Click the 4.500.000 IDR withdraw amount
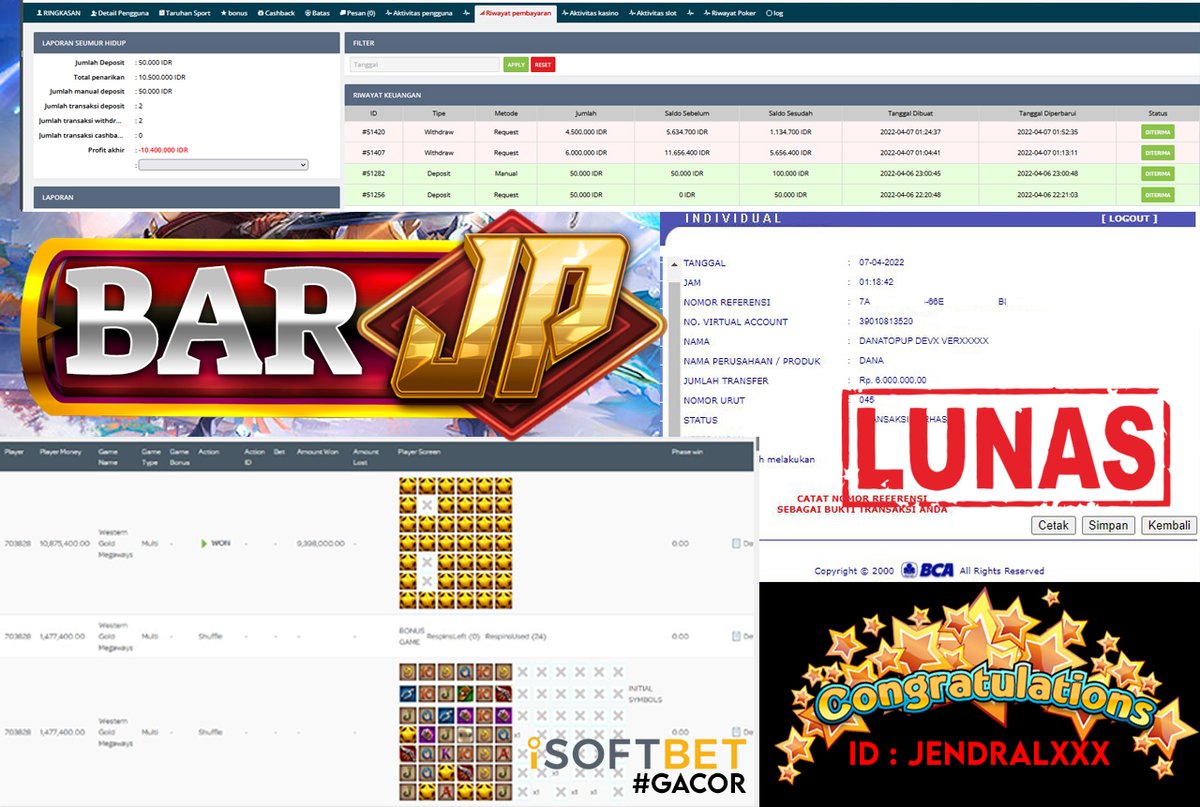This screenshot has width=1200, height=807. [586, 131]
